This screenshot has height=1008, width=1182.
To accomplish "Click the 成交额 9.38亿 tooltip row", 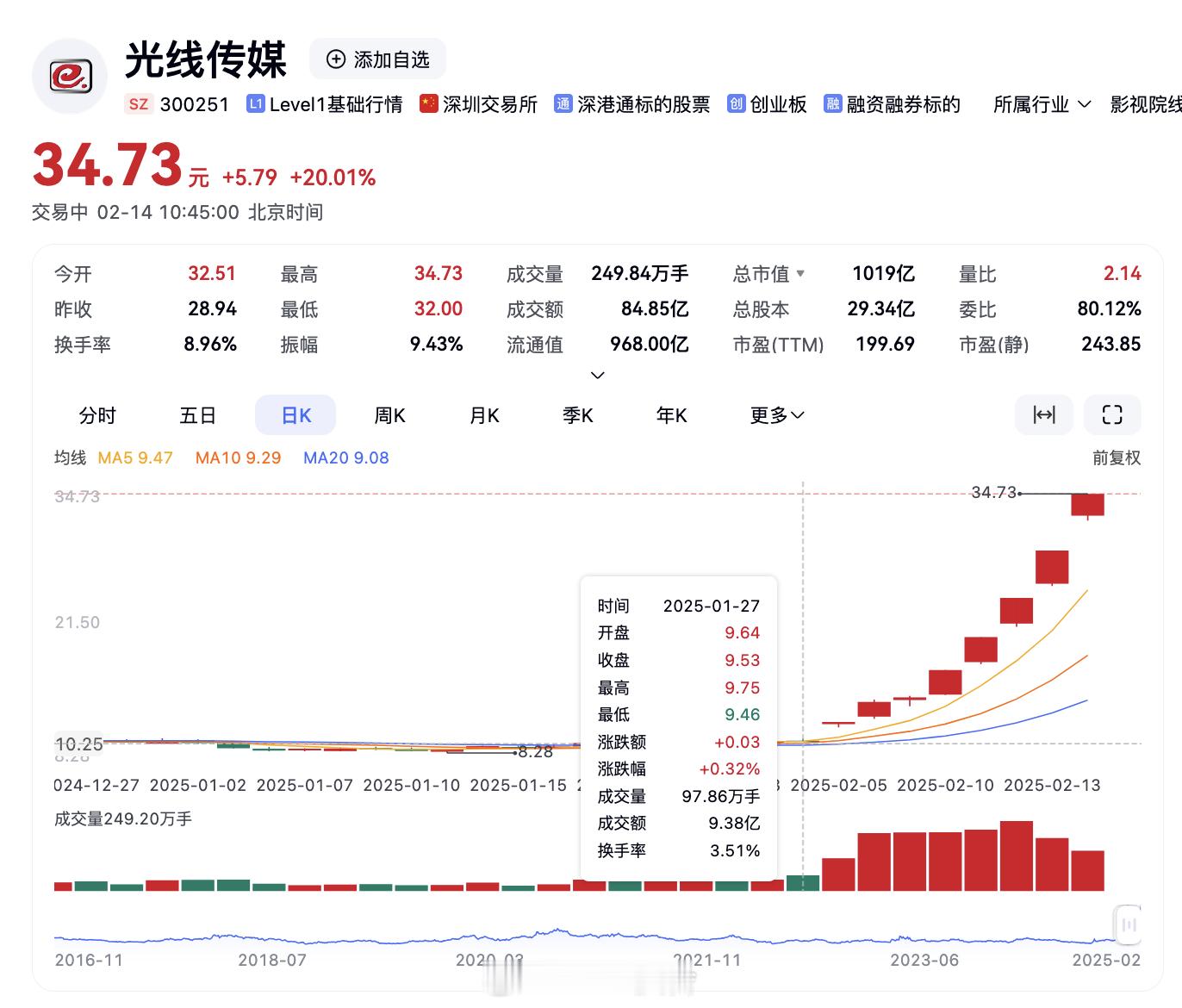I will [679, 824].
